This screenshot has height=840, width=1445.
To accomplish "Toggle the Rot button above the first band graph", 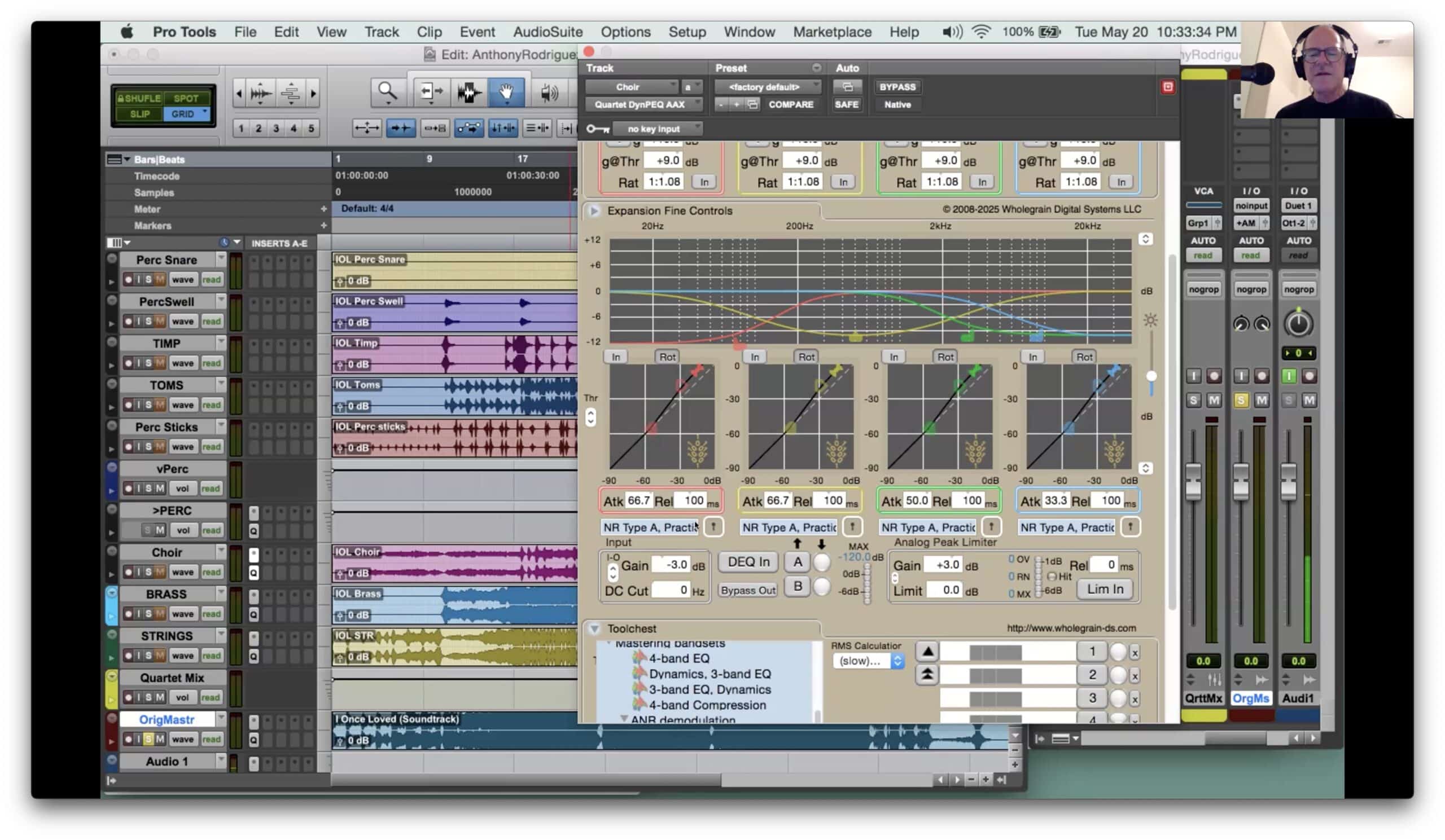I will point(667,357).
